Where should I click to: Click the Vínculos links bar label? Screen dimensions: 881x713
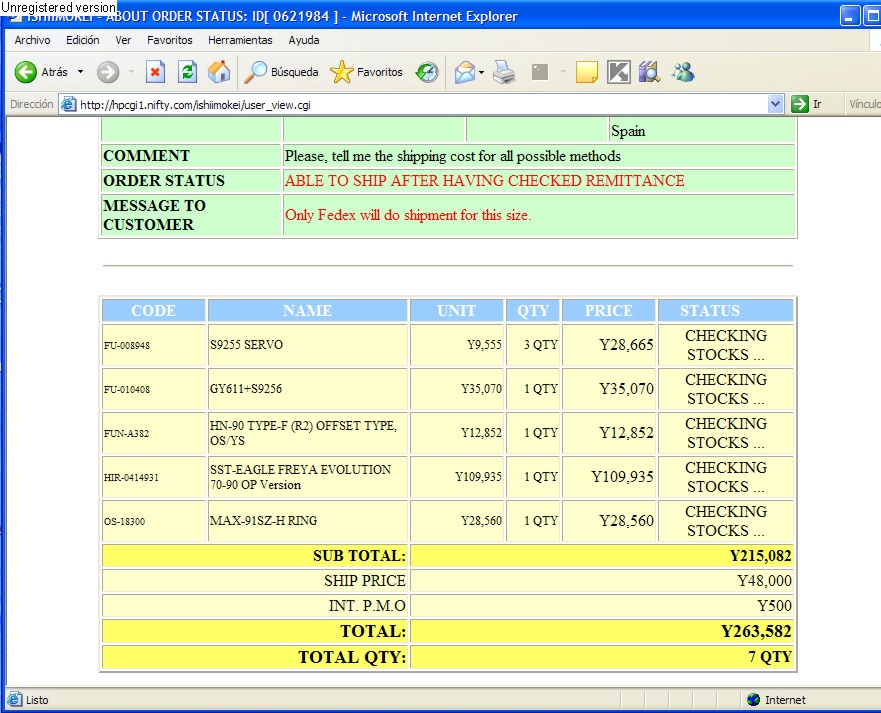[x=863, y=104]
